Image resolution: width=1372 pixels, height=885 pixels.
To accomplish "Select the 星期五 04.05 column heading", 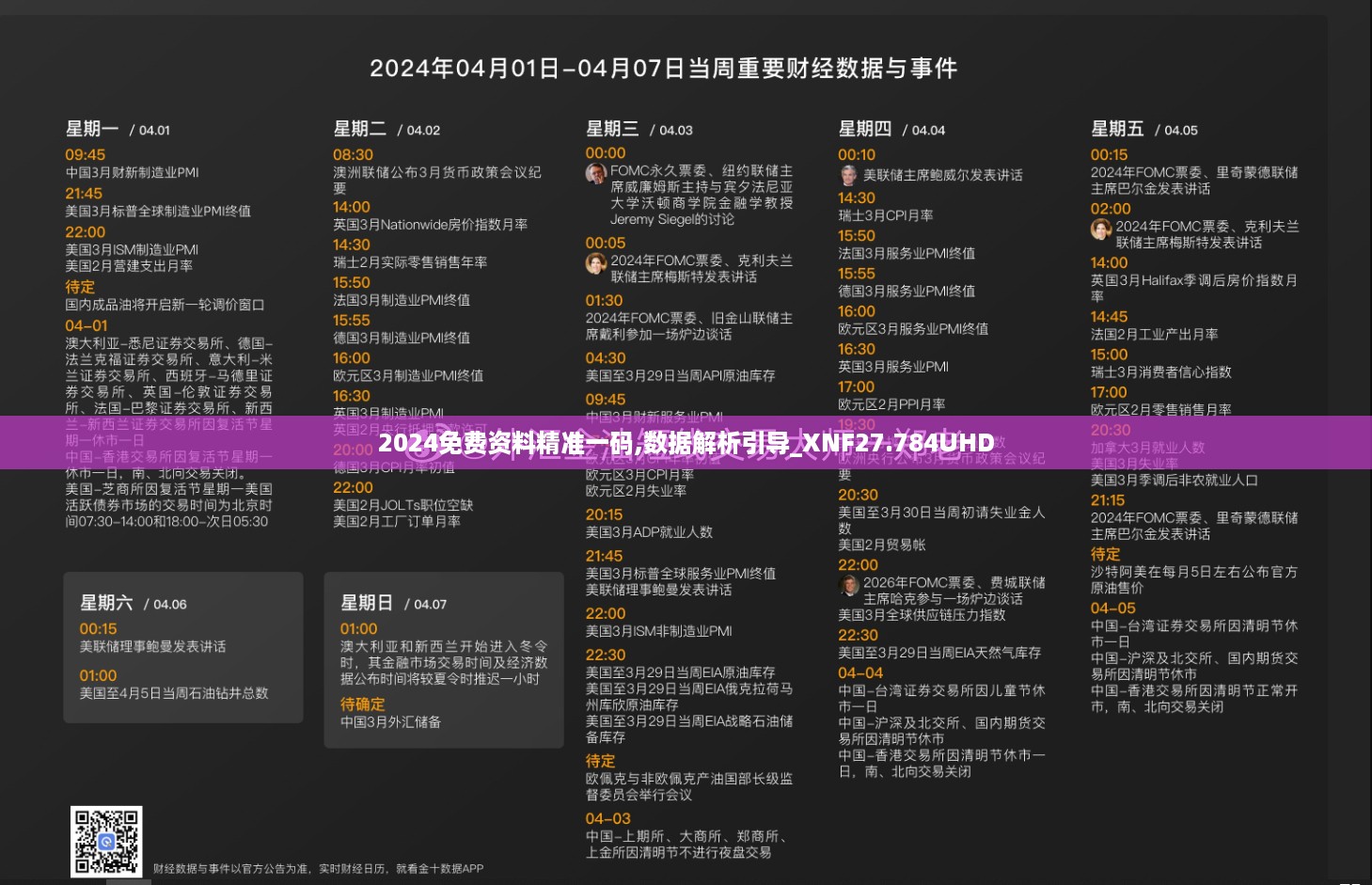I will click(x=1143, y=129).
